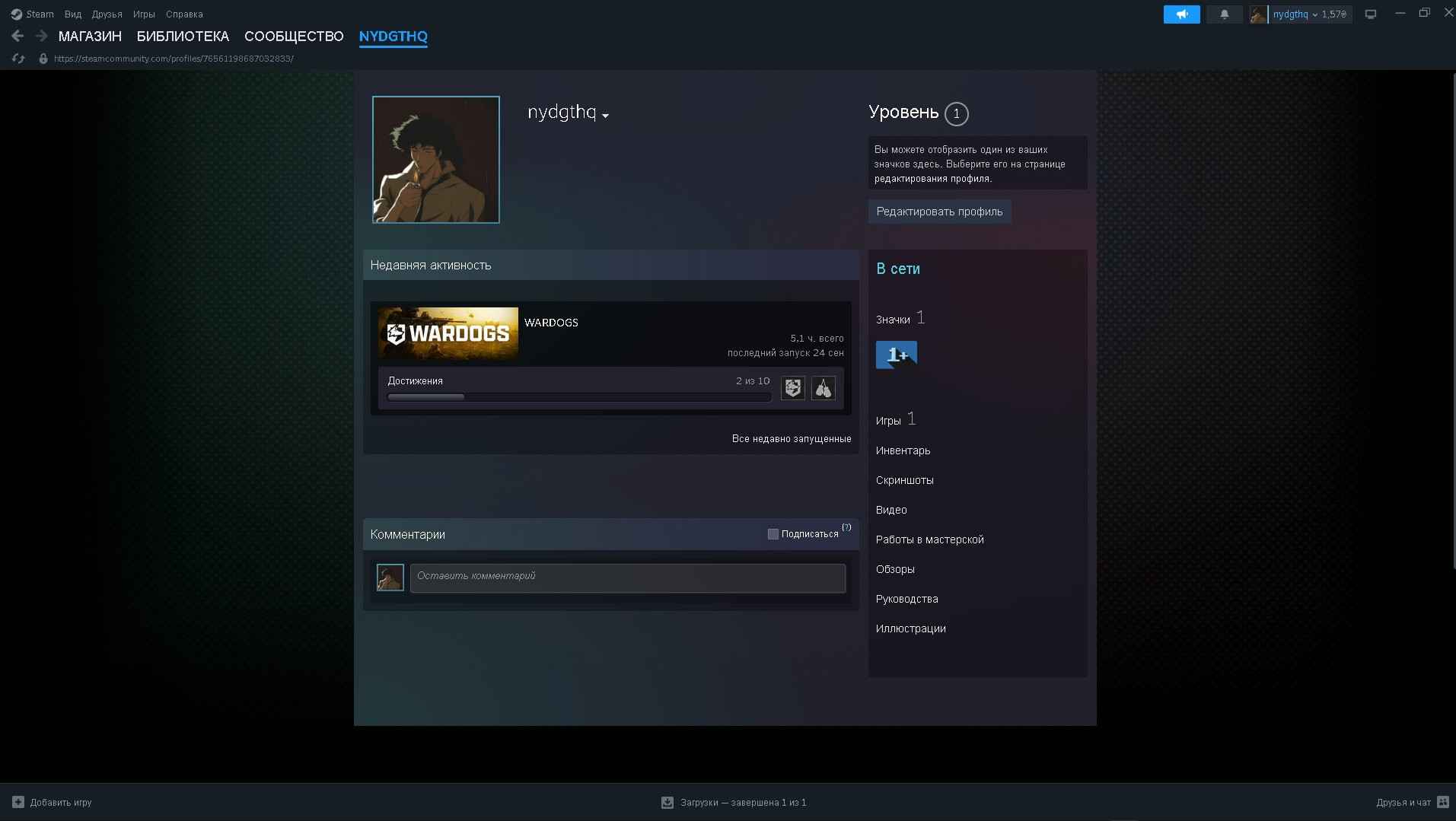1456x821 pixels.
Task: Open the Инвентарь link
Action: click(903, 450)
